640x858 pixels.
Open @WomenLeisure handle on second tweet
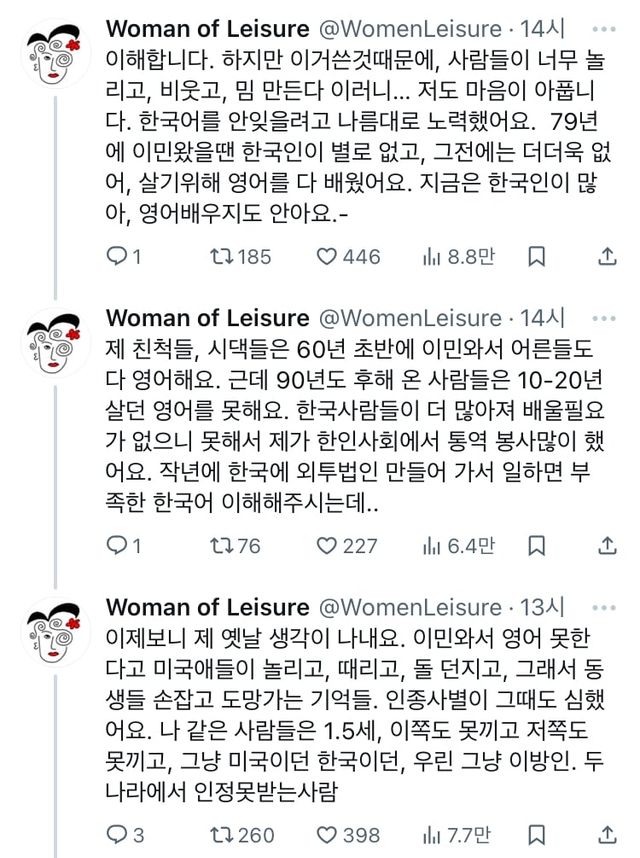click(x=409, y=318)
